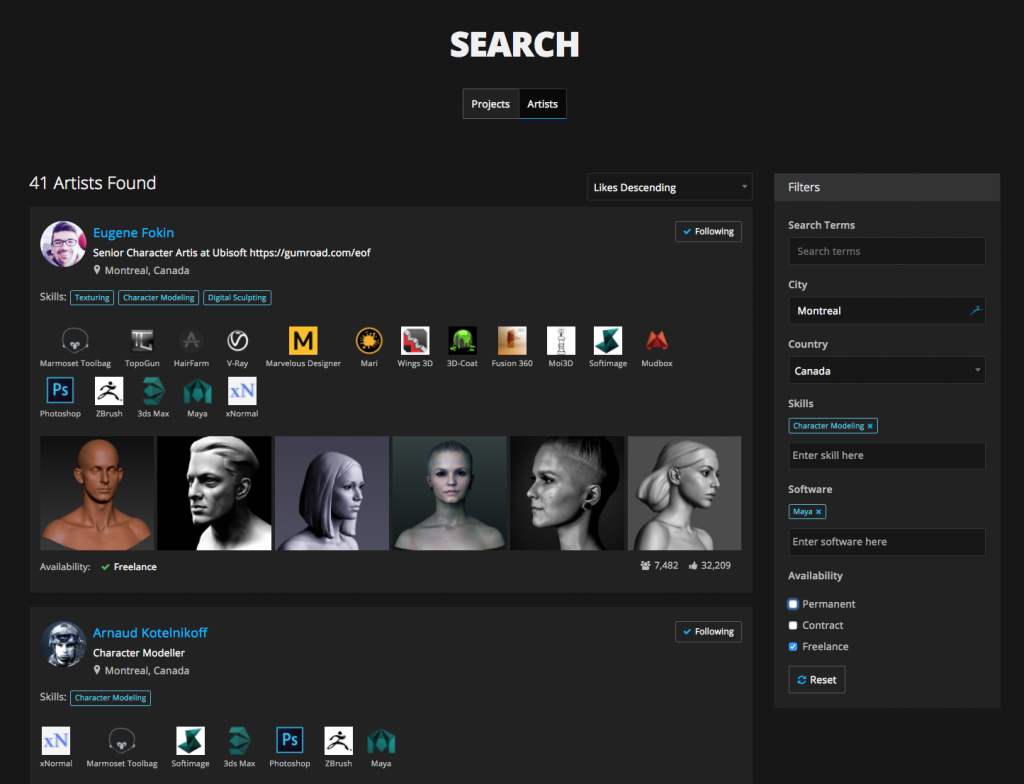Click Eugene Fokin's ZBrush icon

click(108, 391)
